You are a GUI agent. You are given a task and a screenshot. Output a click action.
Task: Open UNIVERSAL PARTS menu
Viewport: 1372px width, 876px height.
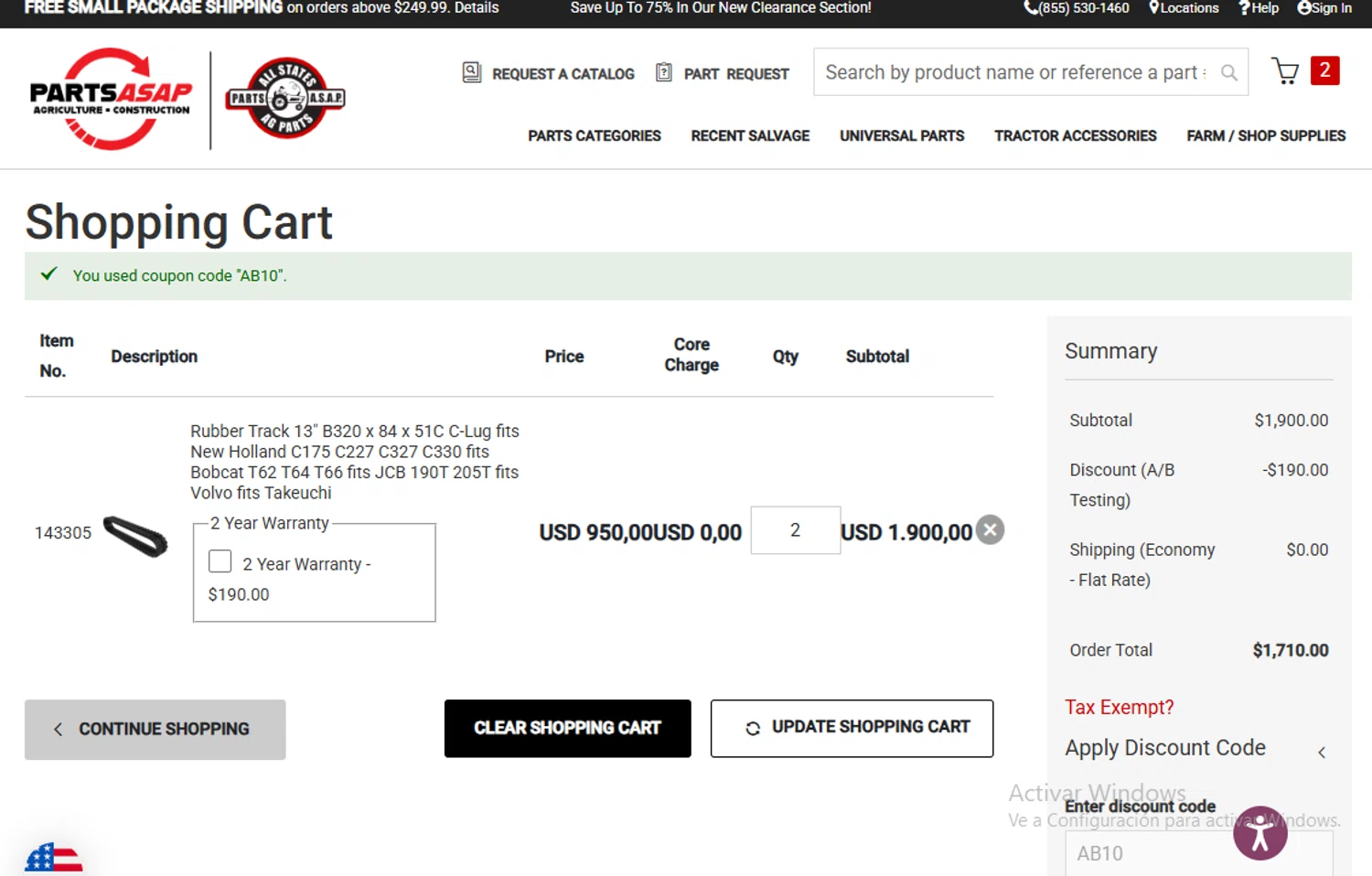pos(902,136)
